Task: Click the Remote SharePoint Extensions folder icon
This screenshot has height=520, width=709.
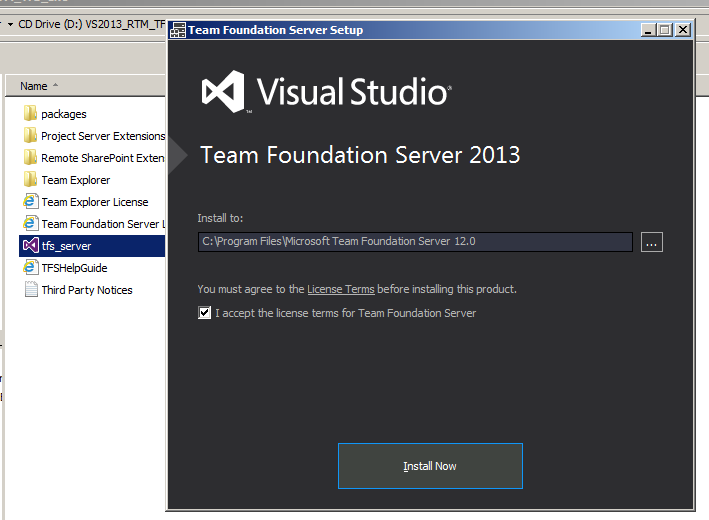Action: point(30,158)
